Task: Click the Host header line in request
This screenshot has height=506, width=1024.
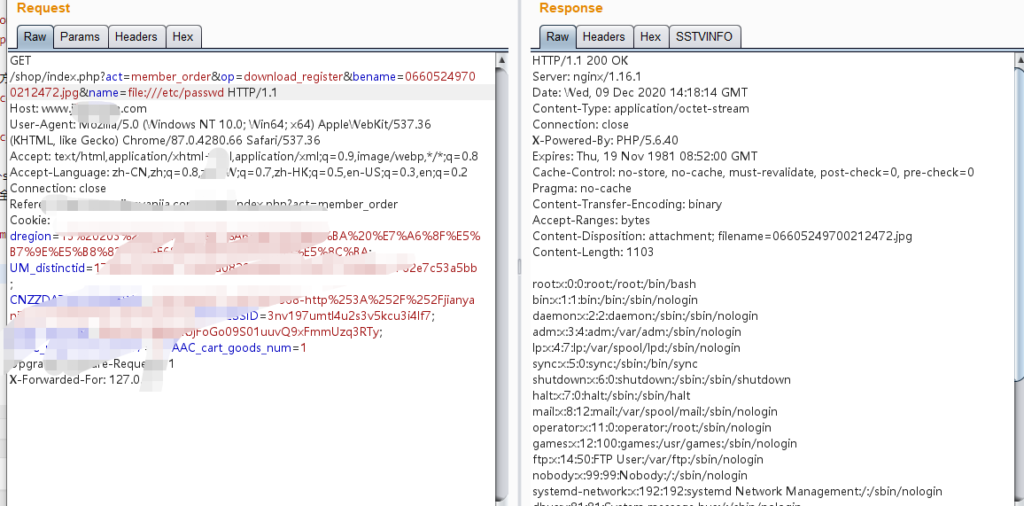Action: [78, 108]
